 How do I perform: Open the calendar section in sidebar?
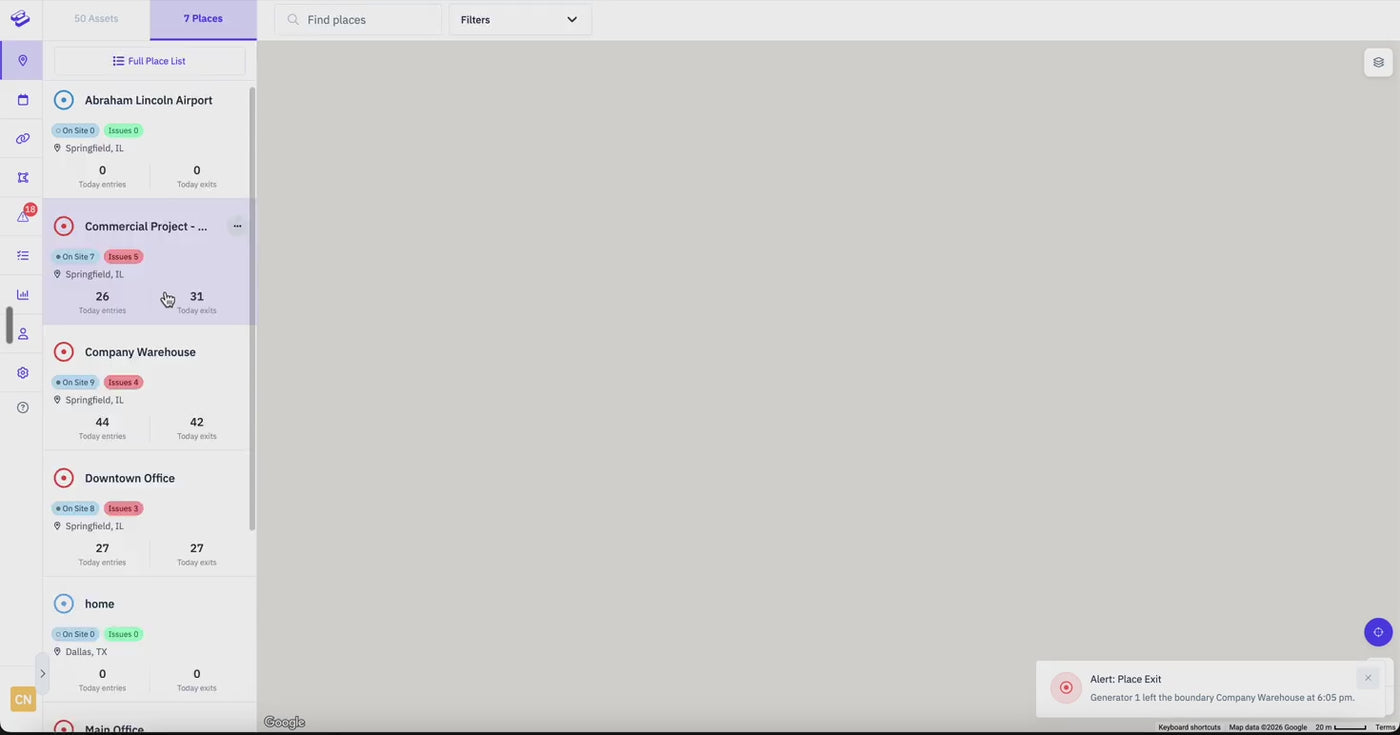[x=22, y=100]
